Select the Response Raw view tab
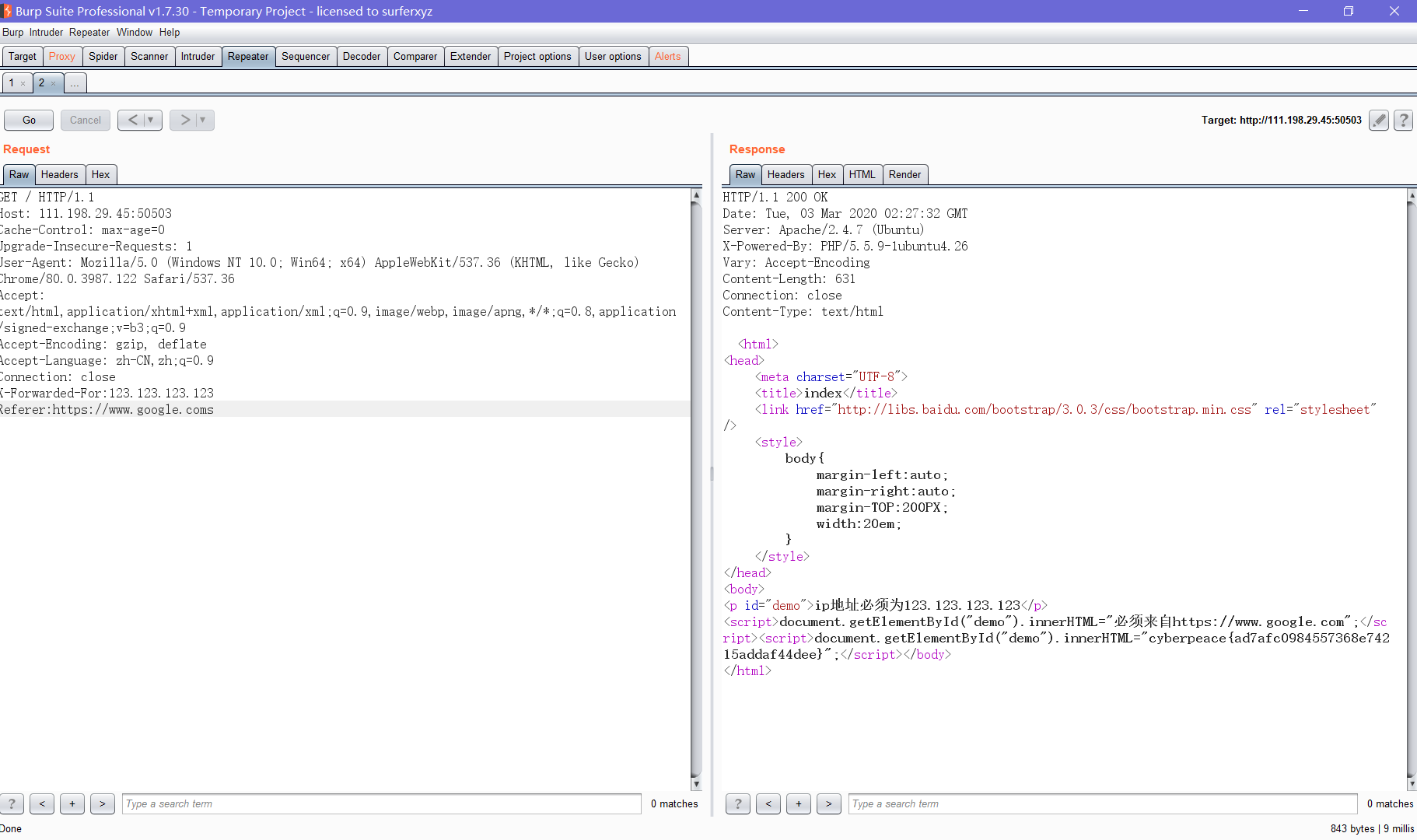The height and width of the screenshot is (840, 1417). tap(746, 174)
